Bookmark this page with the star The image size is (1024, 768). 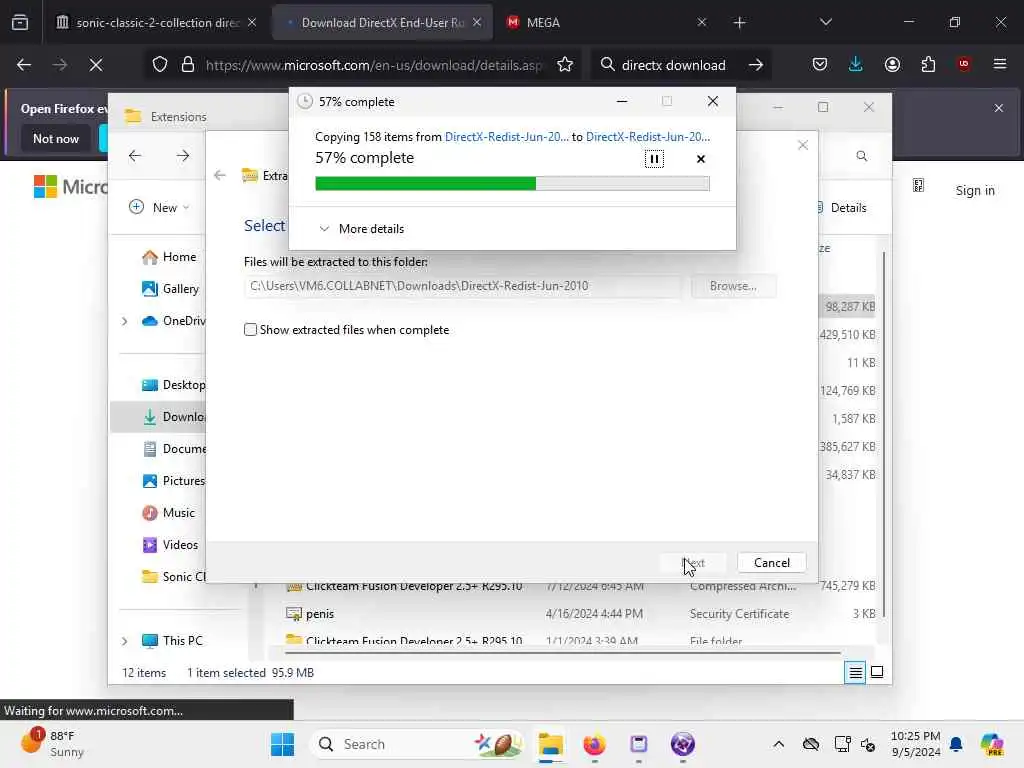(565, 65)
